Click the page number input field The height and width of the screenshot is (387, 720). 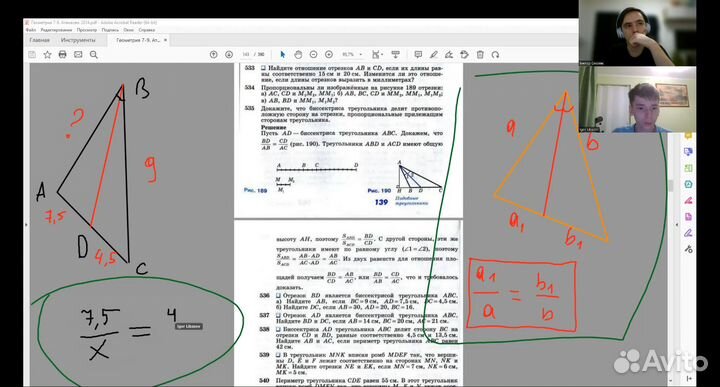[x=246, y=55]
